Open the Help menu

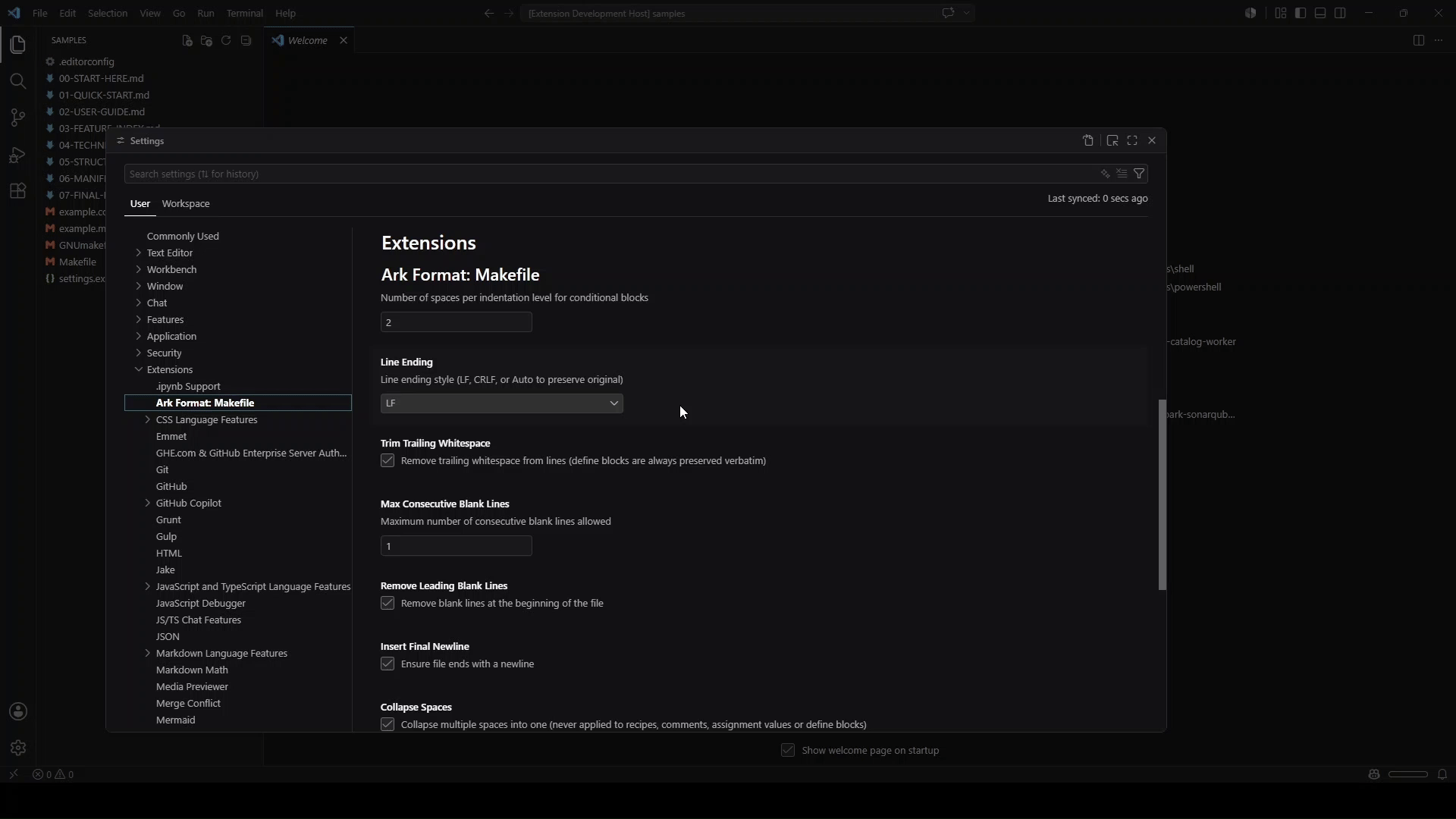pyautogui.click(x=286, y=13)
